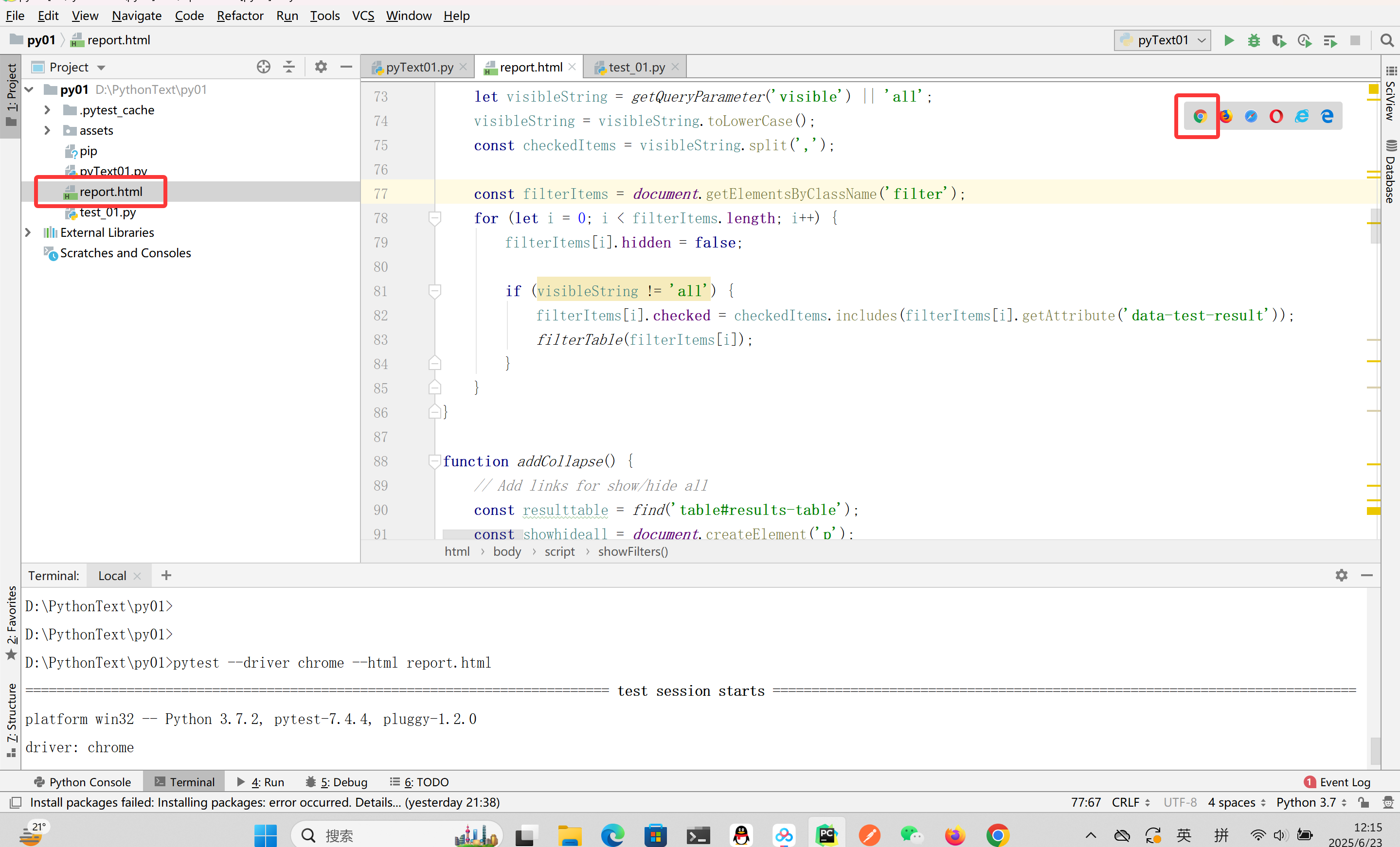Open the 4: Run tool window

click(x=261, y=782)
